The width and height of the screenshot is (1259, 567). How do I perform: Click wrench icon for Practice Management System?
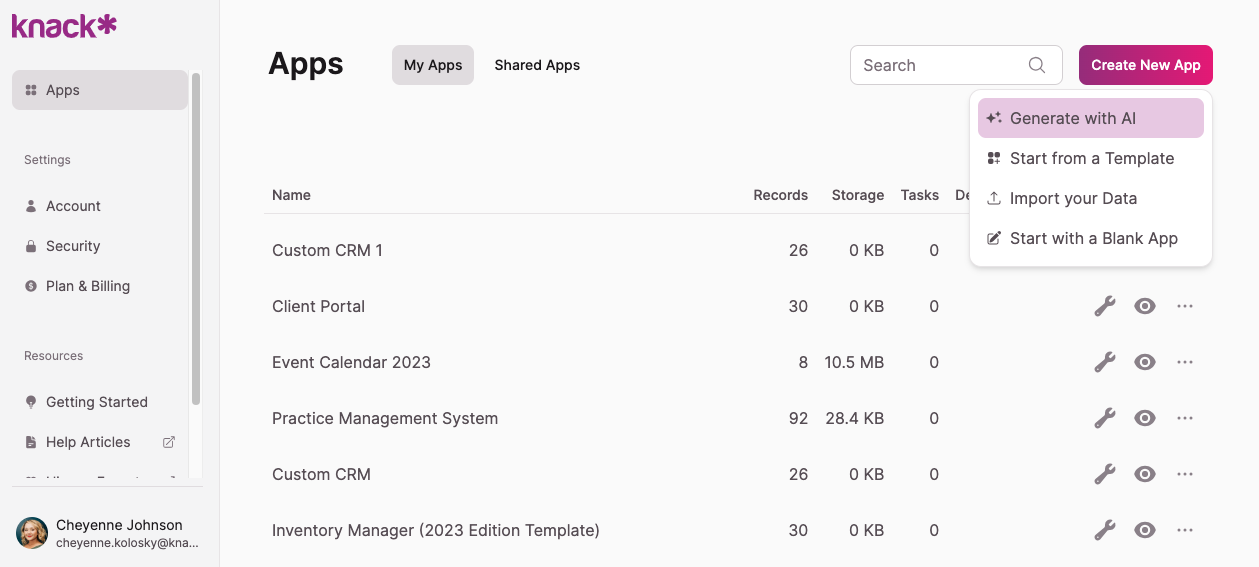point(1104,418)
